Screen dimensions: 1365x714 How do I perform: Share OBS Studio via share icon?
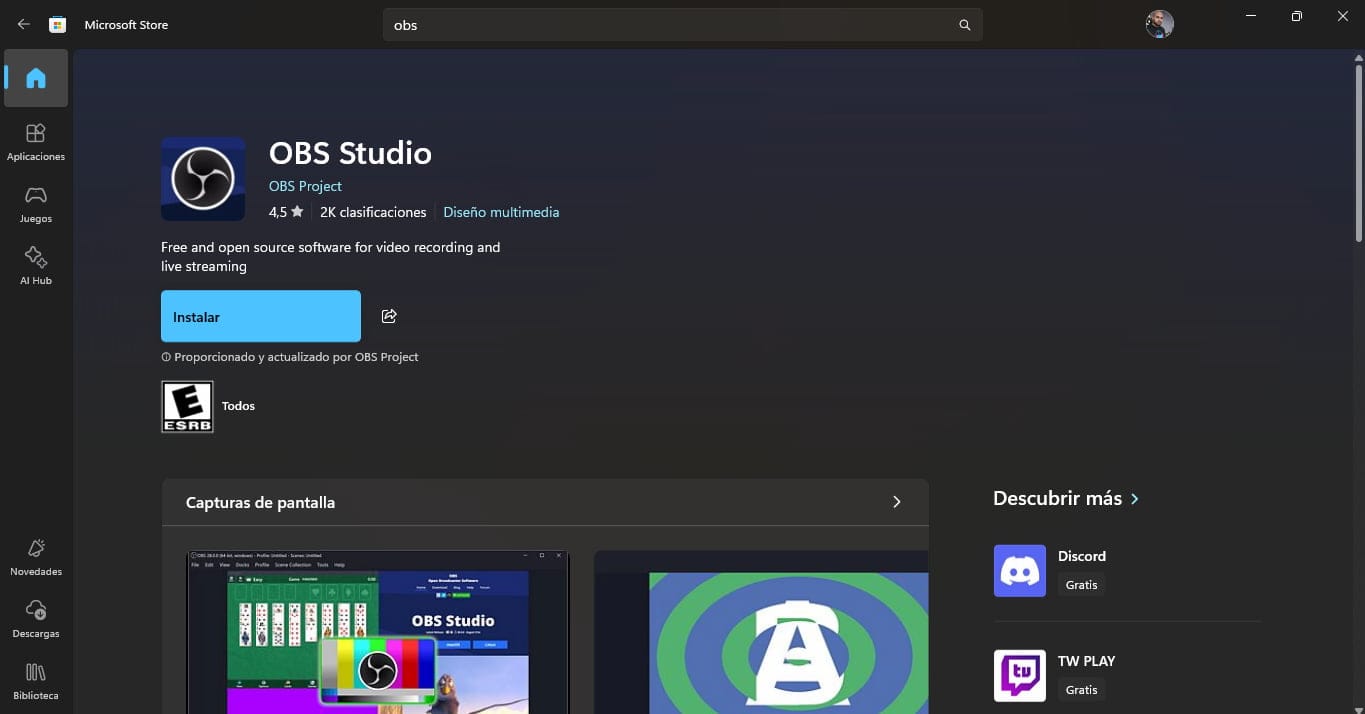tap(389, 316)
